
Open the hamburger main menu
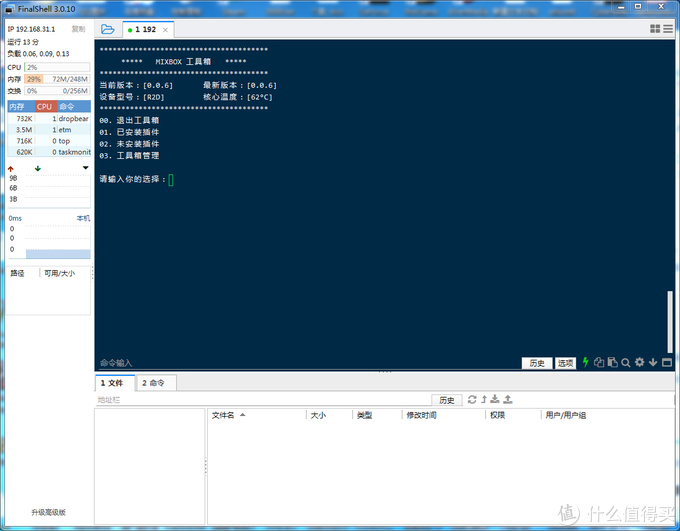tap(668, 29)
